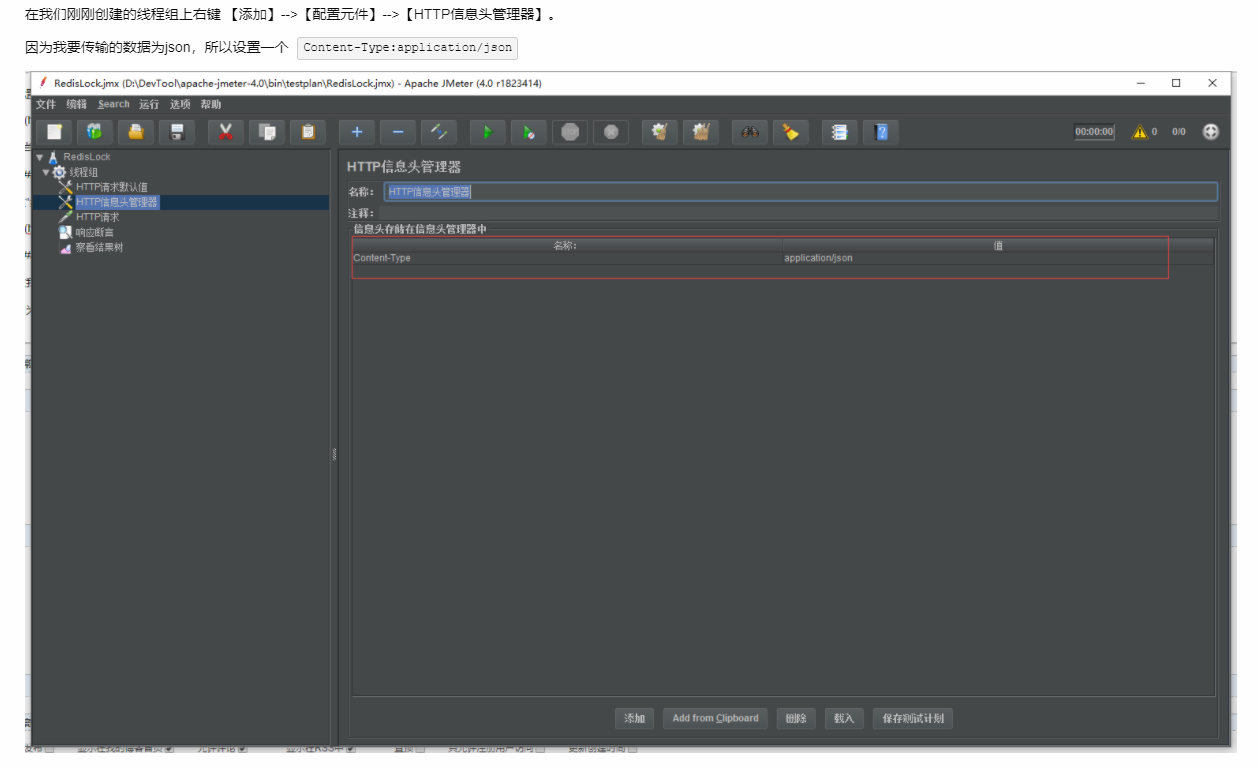Click the Clear results icon

[660, 131]
